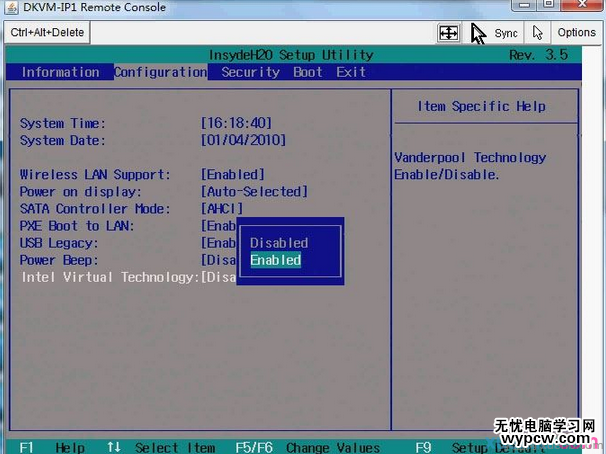Click the fit-to-screen scaling icon
This screenshot has height=454, width=606.
click(448, 33)
